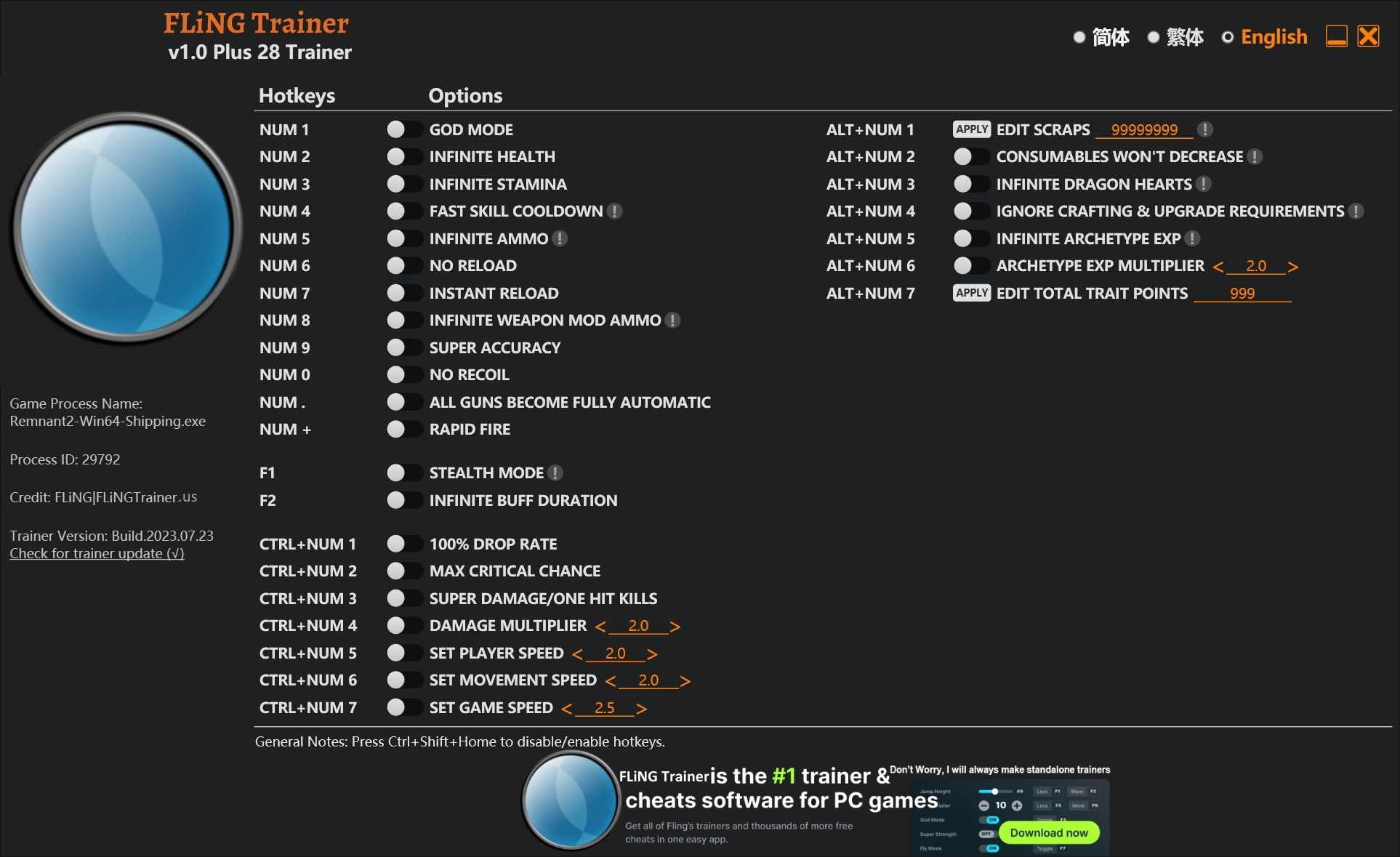Click APPLY button for EDIT SCRAPS
Viewport: 1400px width, 857px height.
click(x=969, y=128)
